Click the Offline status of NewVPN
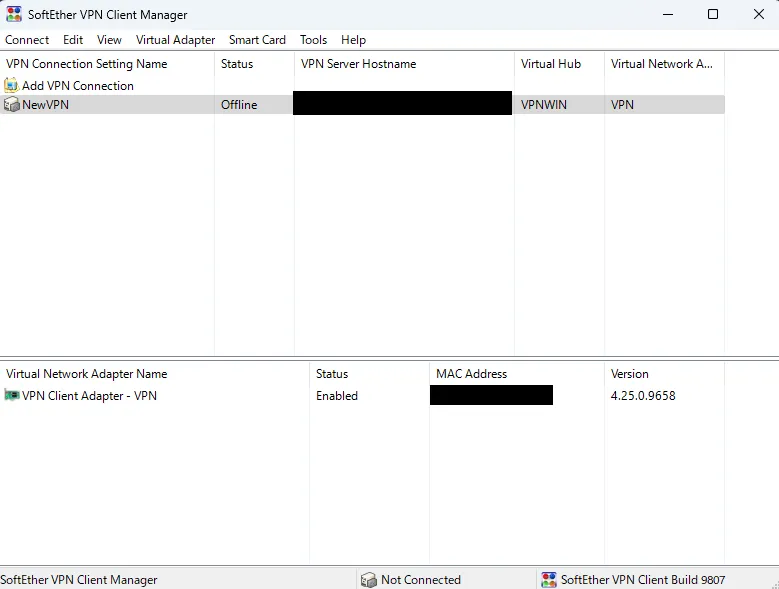 239,105
